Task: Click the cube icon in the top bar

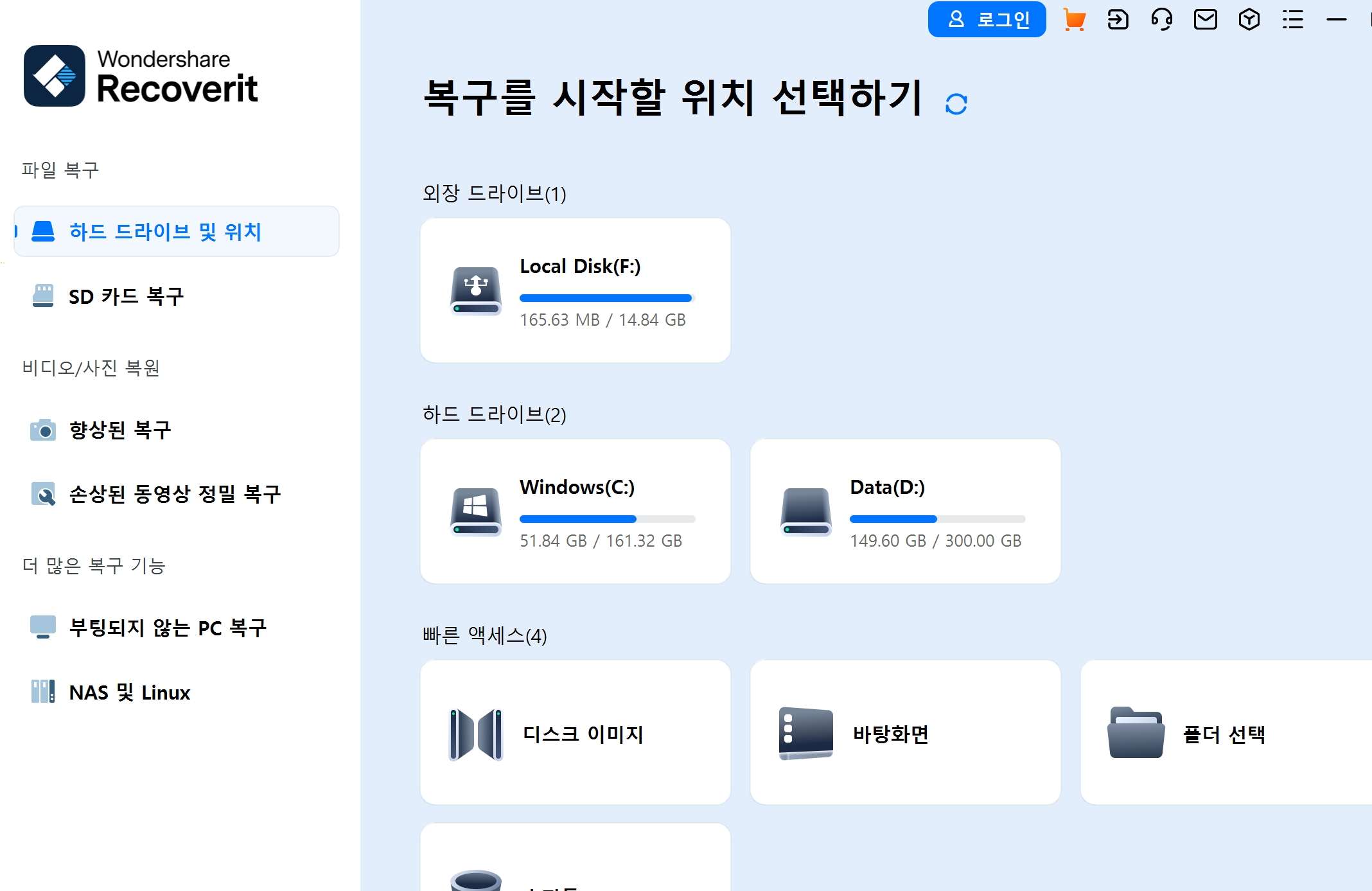Action: click(1249, 20)
